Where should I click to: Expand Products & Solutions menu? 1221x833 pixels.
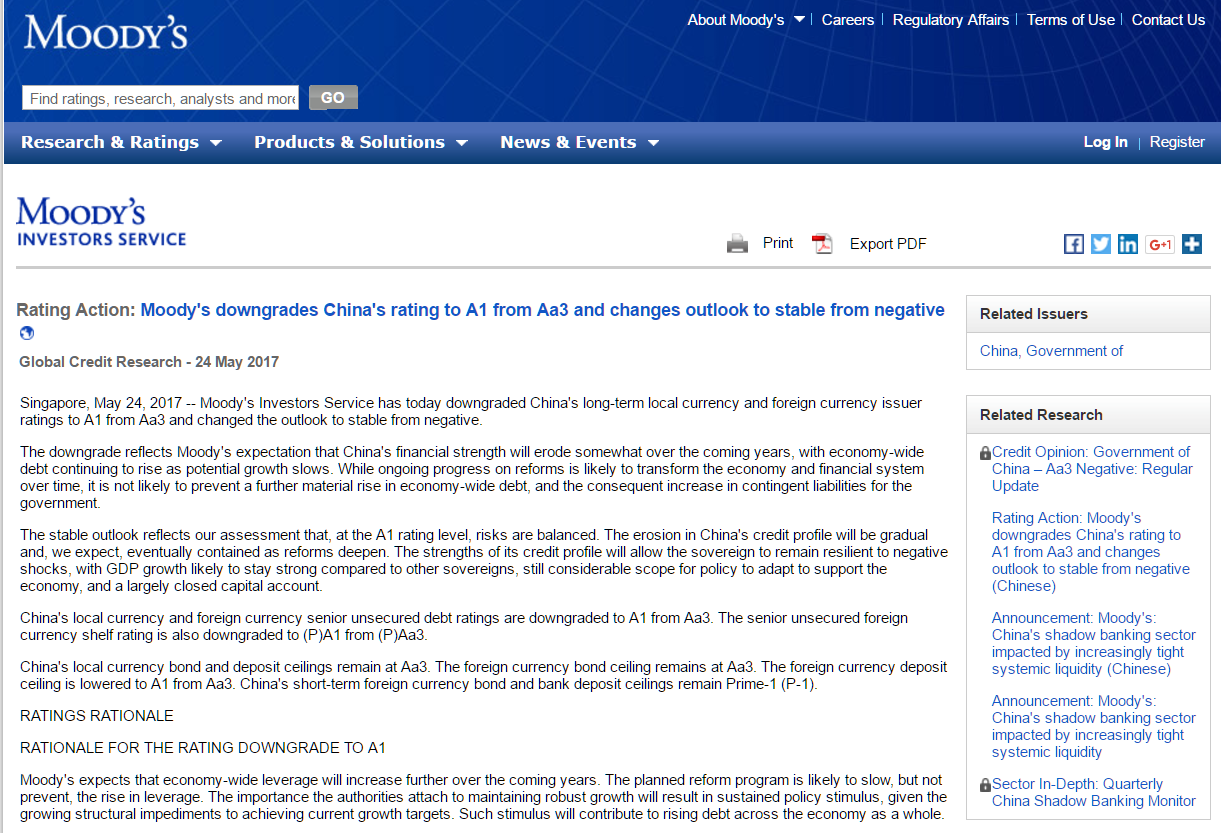coord(360,142)
